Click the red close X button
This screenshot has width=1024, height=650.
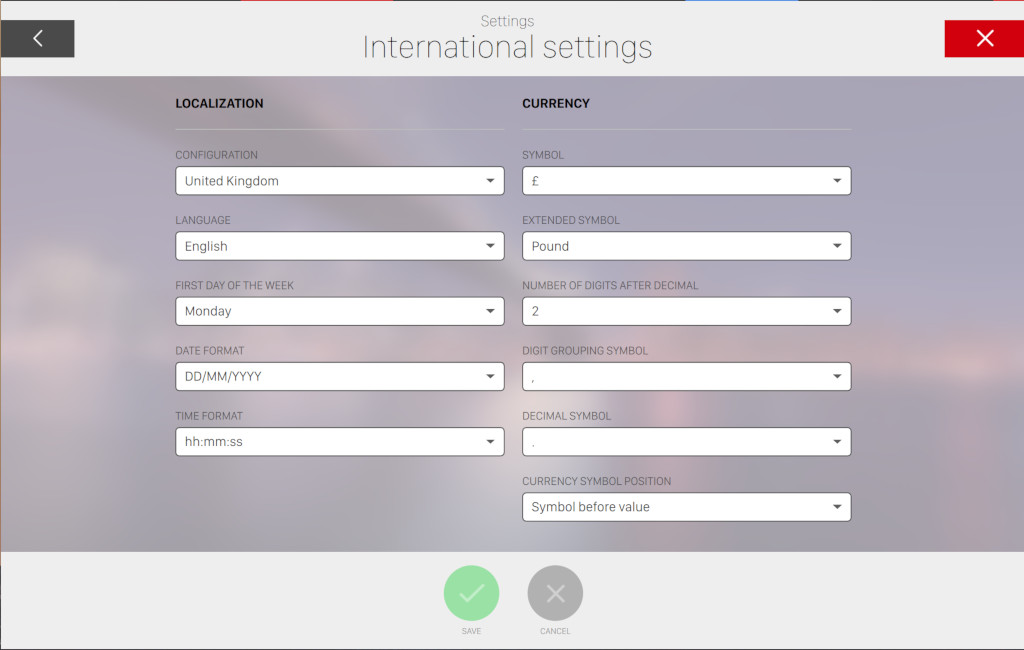coord(984,39)
